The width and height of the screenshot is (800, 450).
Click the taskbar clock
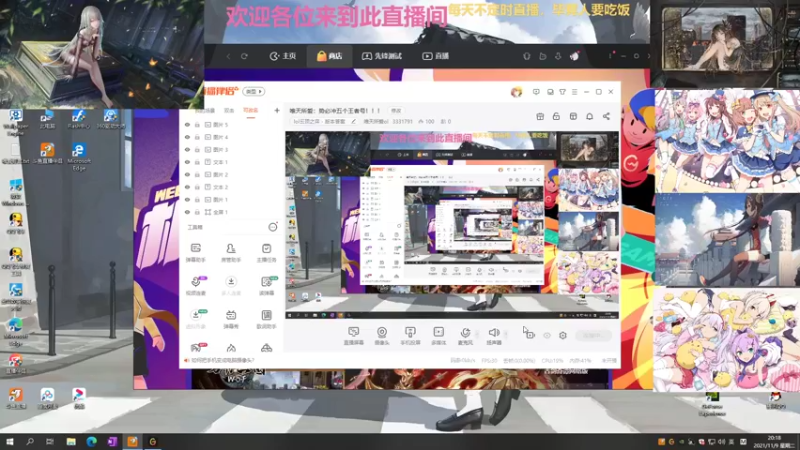774,442
